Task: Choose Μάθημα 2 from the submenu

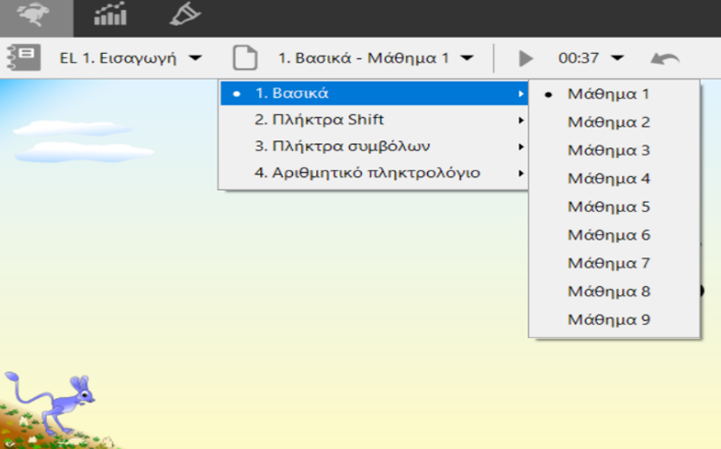Action: (609, 122)
